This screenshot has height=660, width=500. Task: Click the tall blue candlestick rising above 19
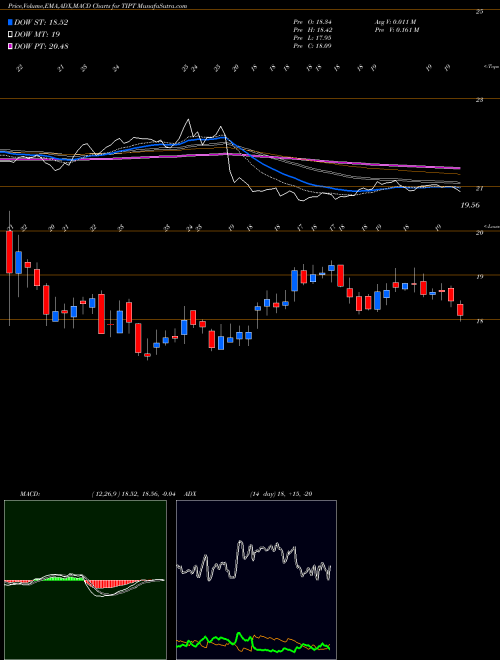pyautogui.click(x=295, y=280)
